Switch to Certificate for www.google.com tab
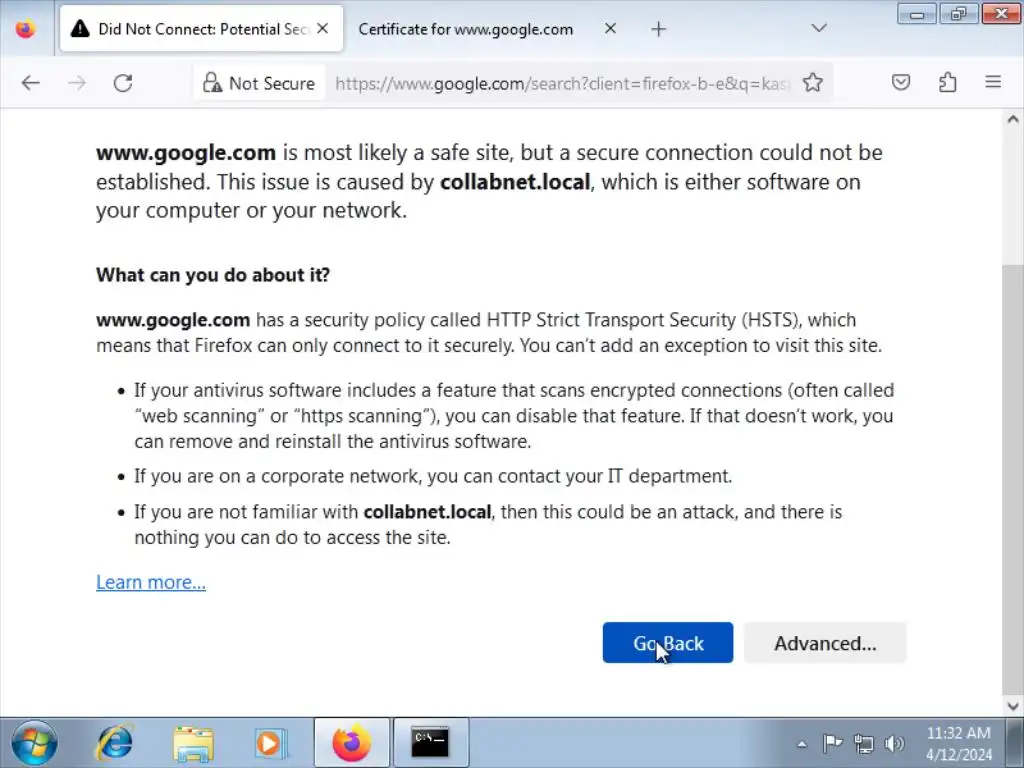Image resolution: width=1024 pixels, height=768 pixels. click(x=466, y=29)
